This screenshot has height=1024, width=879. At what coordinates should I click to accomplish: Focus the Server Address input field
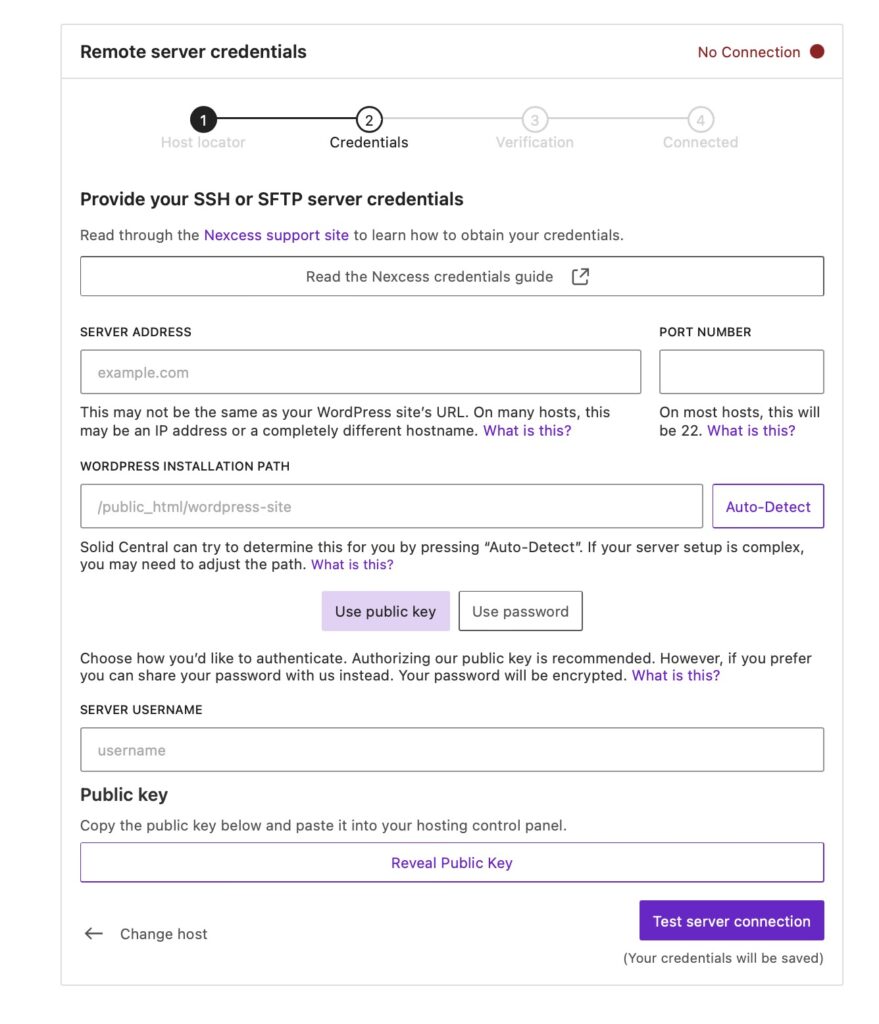pyautogui.click(x=360, y=372)
